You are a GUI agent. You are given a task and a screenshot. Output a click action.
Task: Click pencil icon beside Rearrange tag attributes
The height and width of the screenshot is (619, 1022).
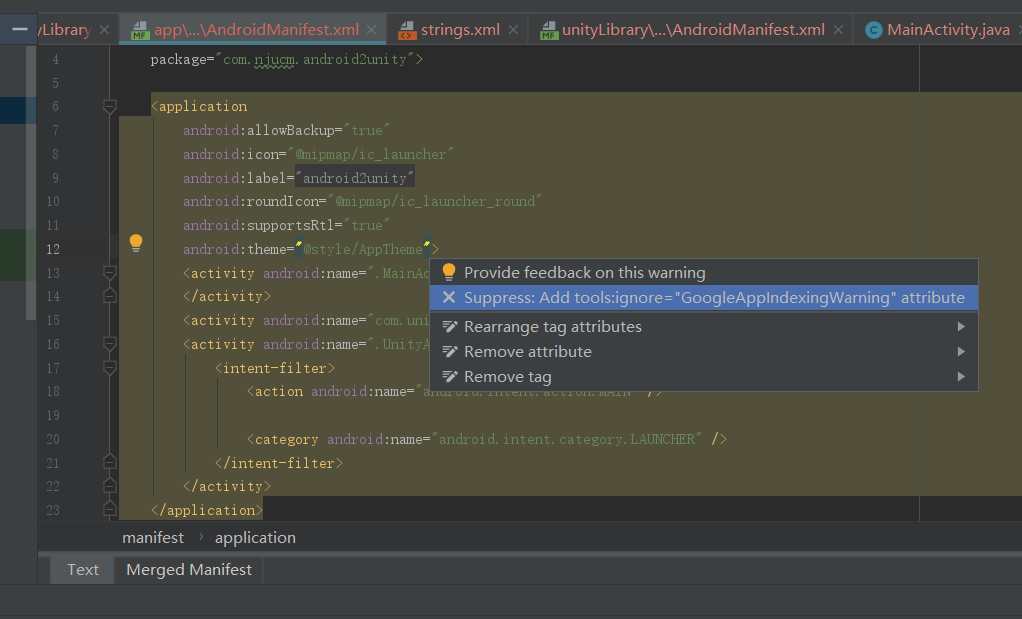[x=450, y=326]
